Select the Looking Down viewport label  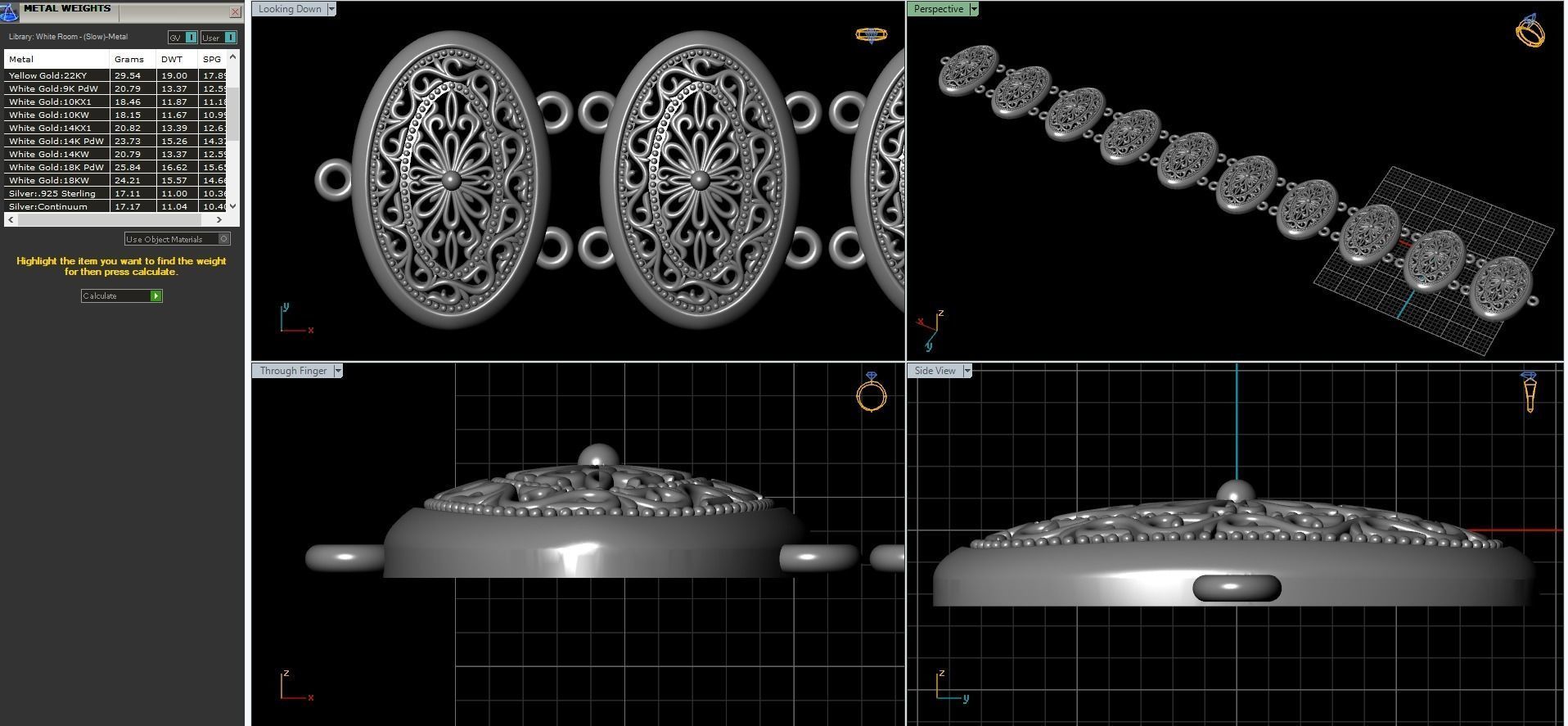point(290,9)
